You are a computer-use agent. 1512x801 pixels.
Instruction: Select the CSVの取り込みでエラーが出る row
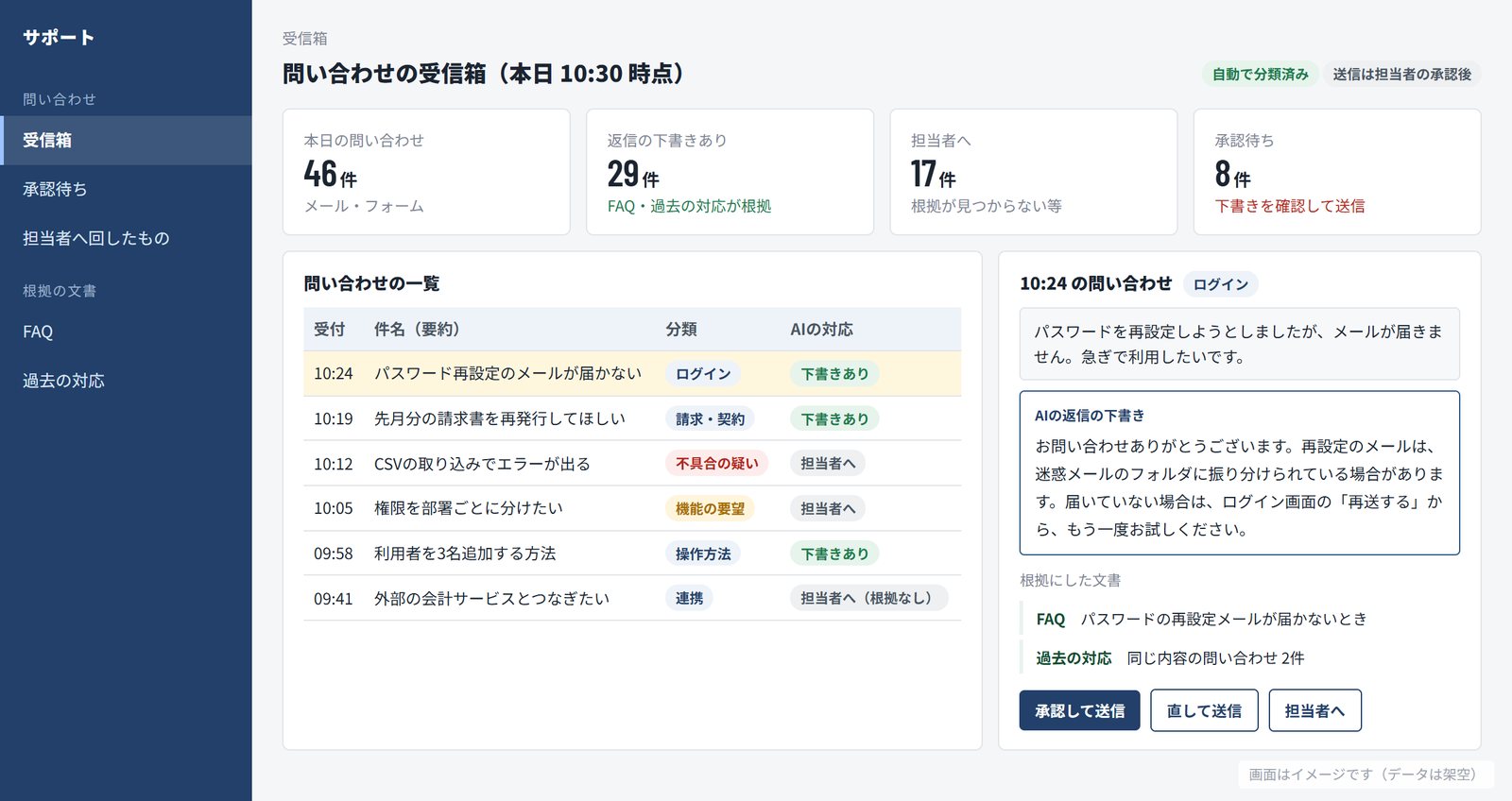632,464
